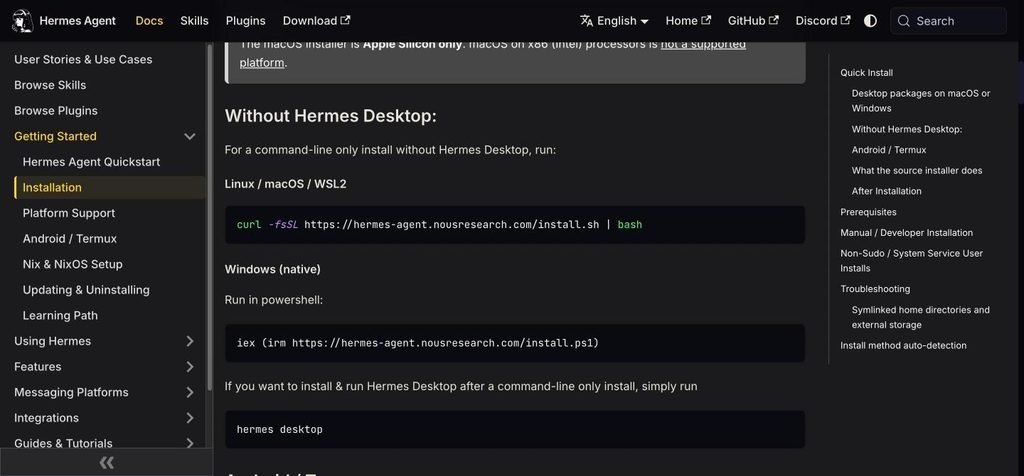Expand the Integrations section chevron
Screen dimensions: 1024x476
click(189, 418)
